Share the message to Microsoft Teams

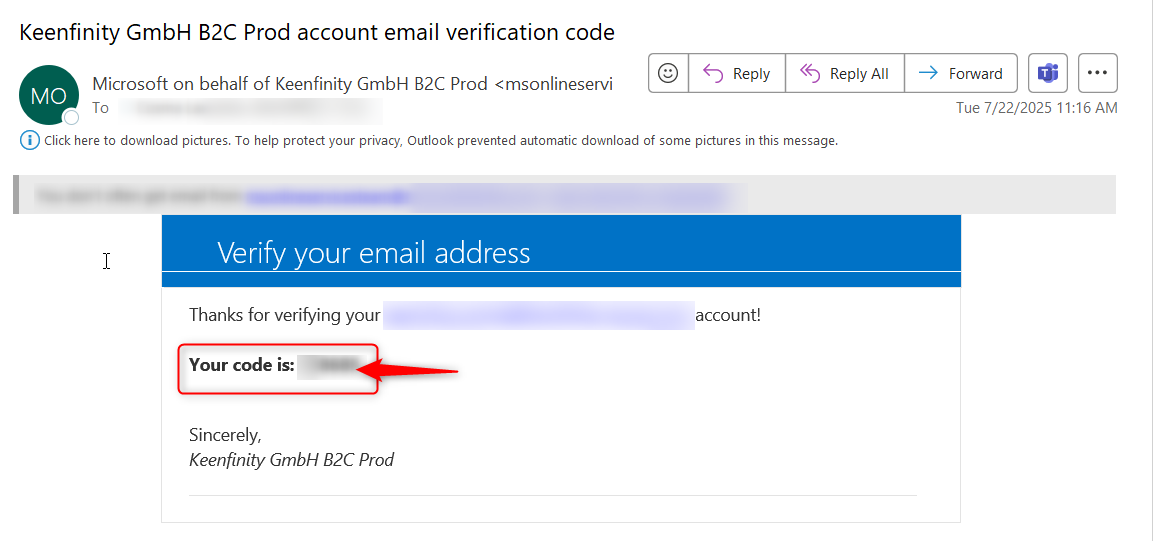point(1047,73)
